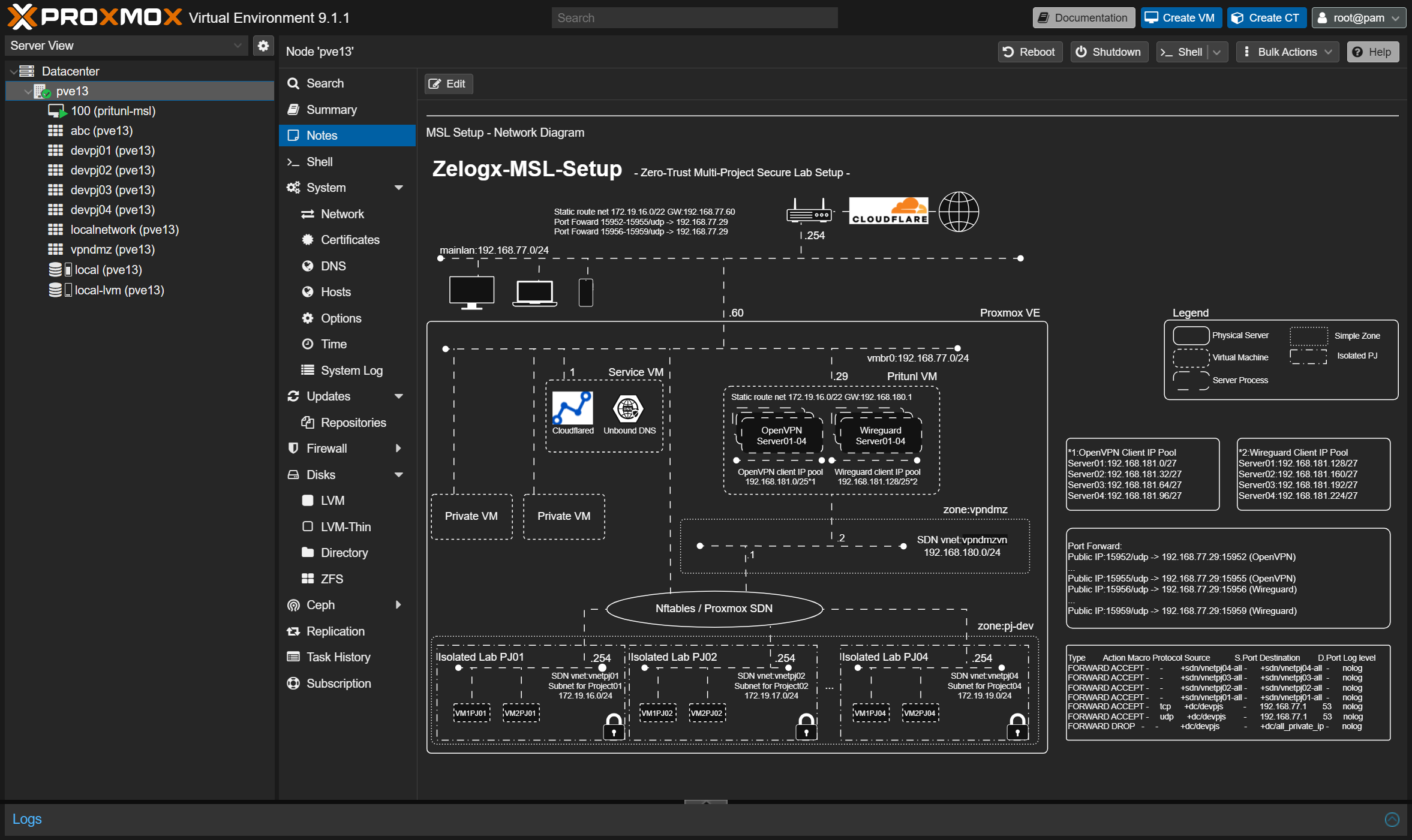This screenshot has width=1412, height=840.
Task: Open the Summary menu item
Action: [331, 110]
